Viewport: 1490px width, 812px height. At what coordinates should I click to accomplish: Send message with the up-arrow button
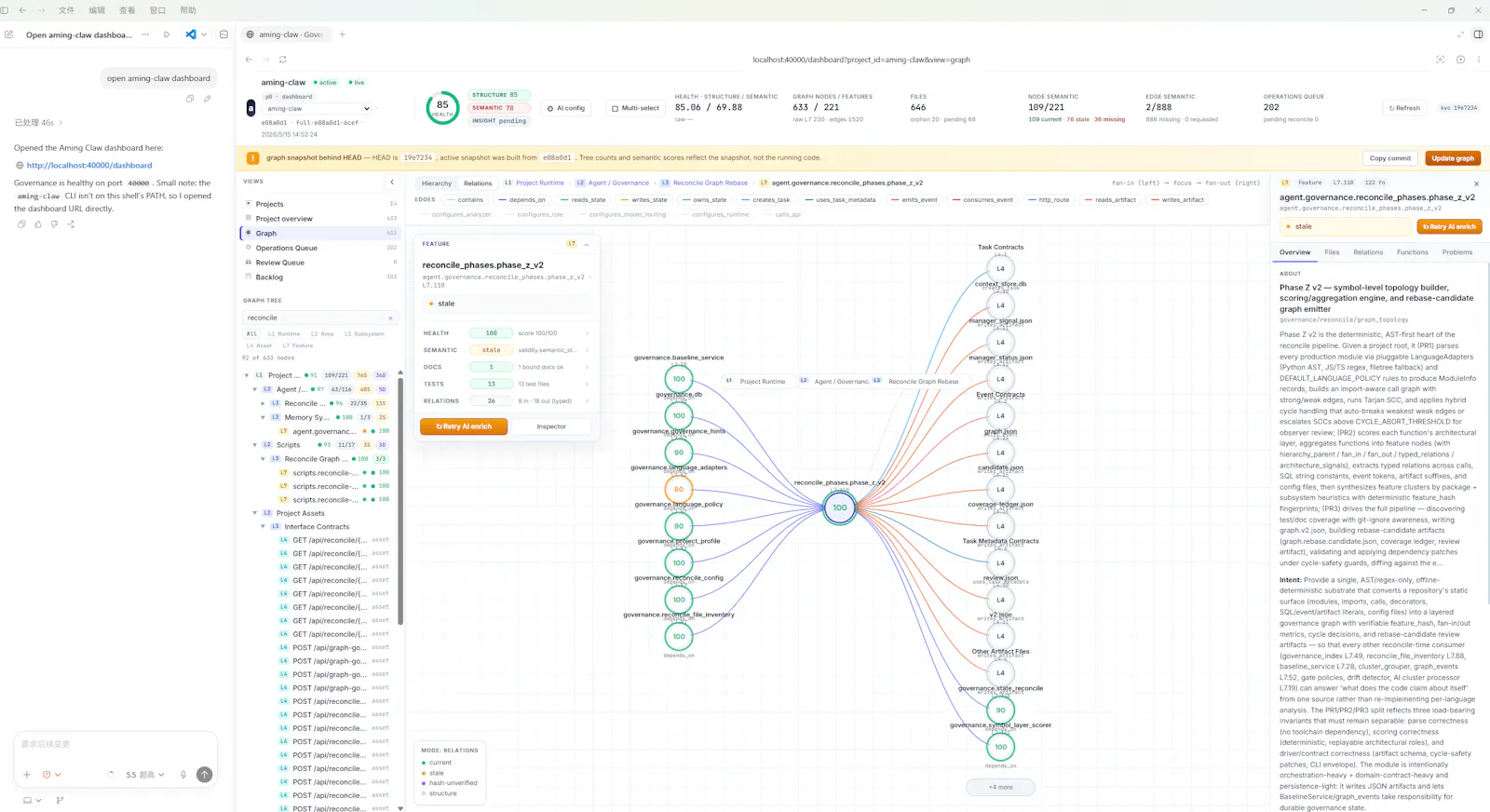(205, 775)
